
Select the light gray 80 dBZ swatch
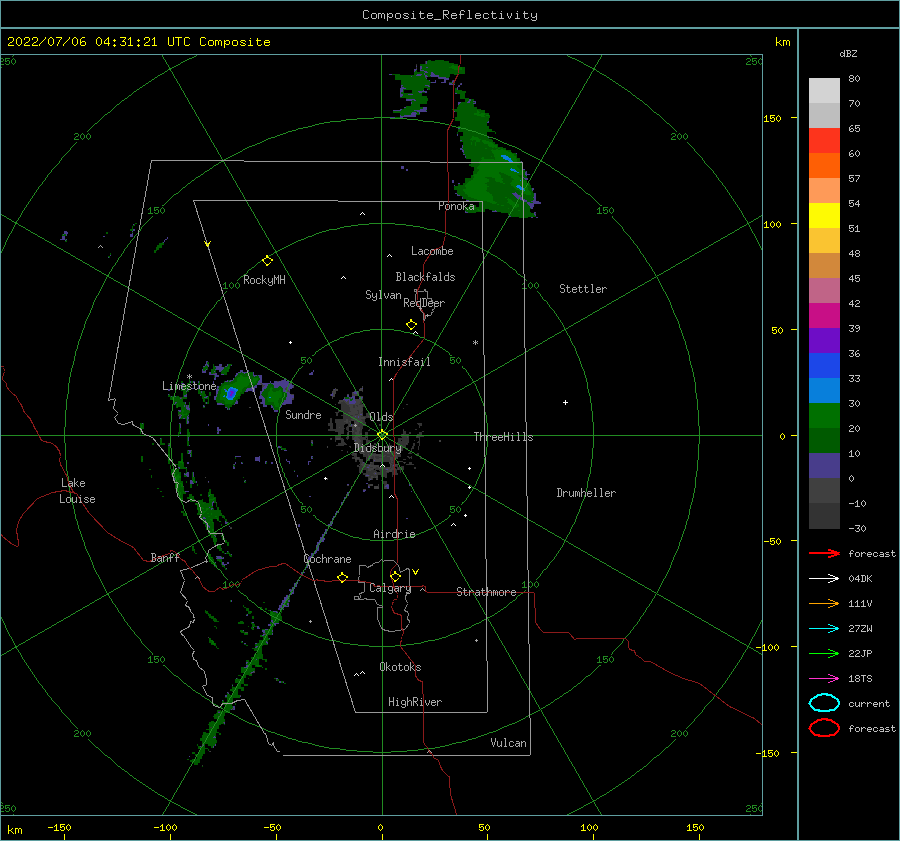(x=824, y=91)
